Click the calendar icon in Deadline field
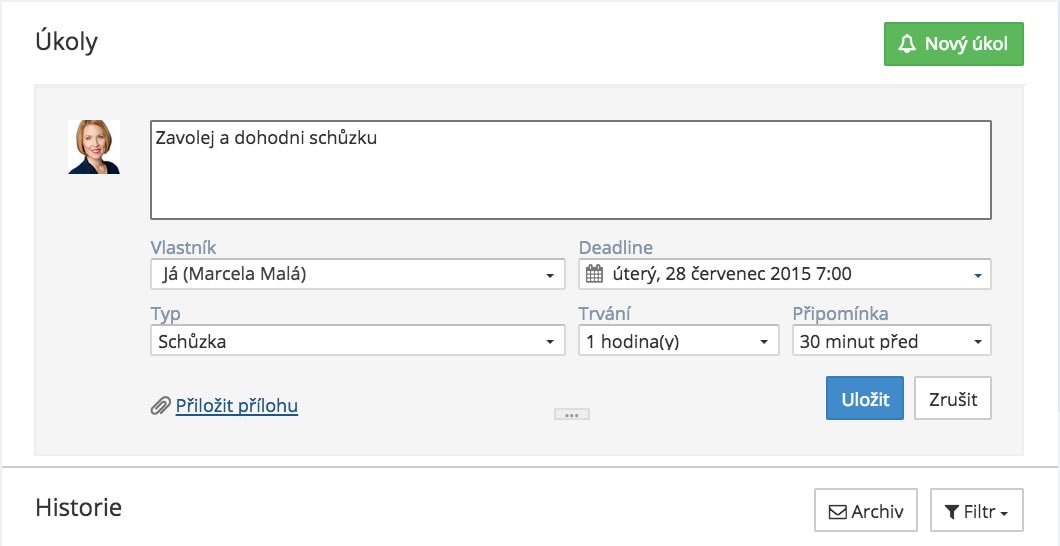 (x=594, y=274)
